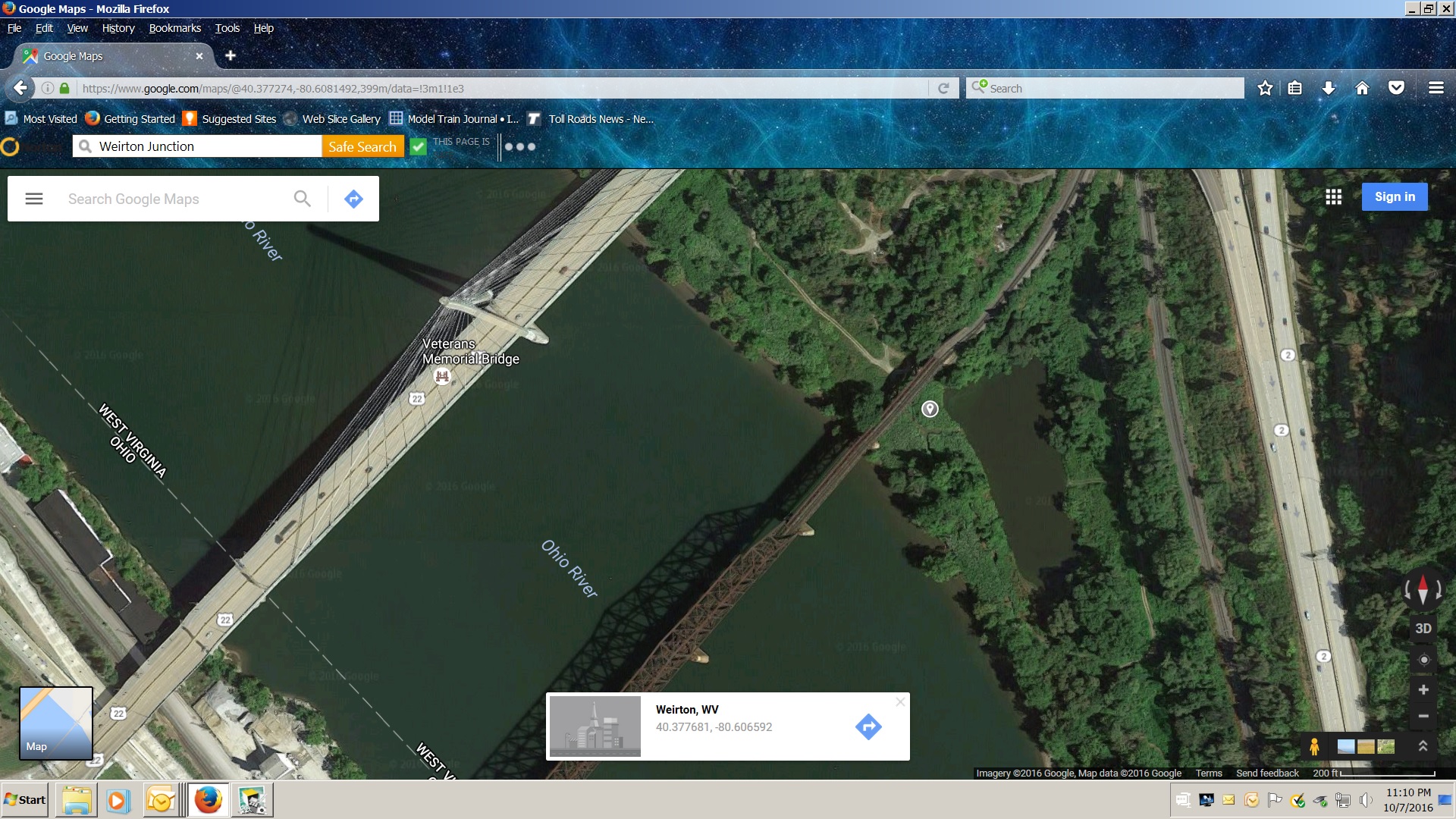Open Firefox from the Windows taskbar
Image resolution: width=1456 pixels, height=819 pixels.
(x=208, y=800)
